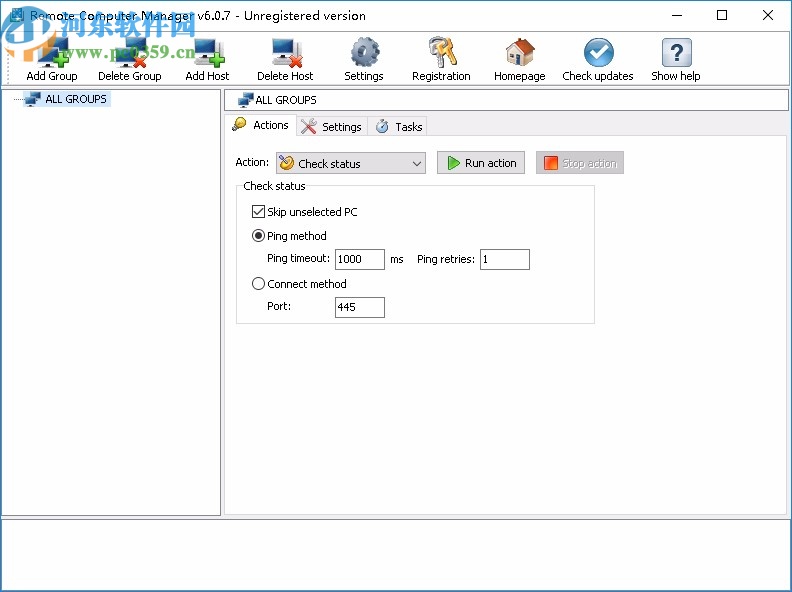Open the Action dropdown showing Check status
This screenshot has width=792, height=592.
351,163
